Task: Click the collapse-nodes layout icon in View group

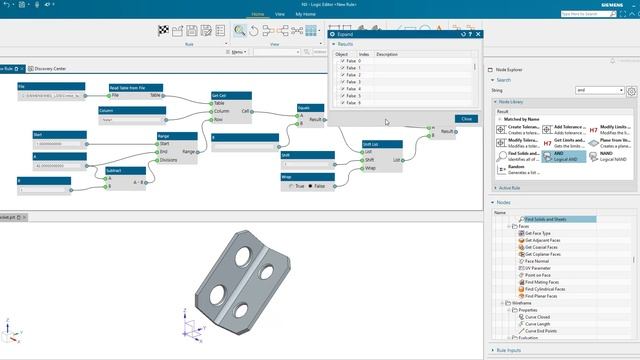Action: pos(268,31)
